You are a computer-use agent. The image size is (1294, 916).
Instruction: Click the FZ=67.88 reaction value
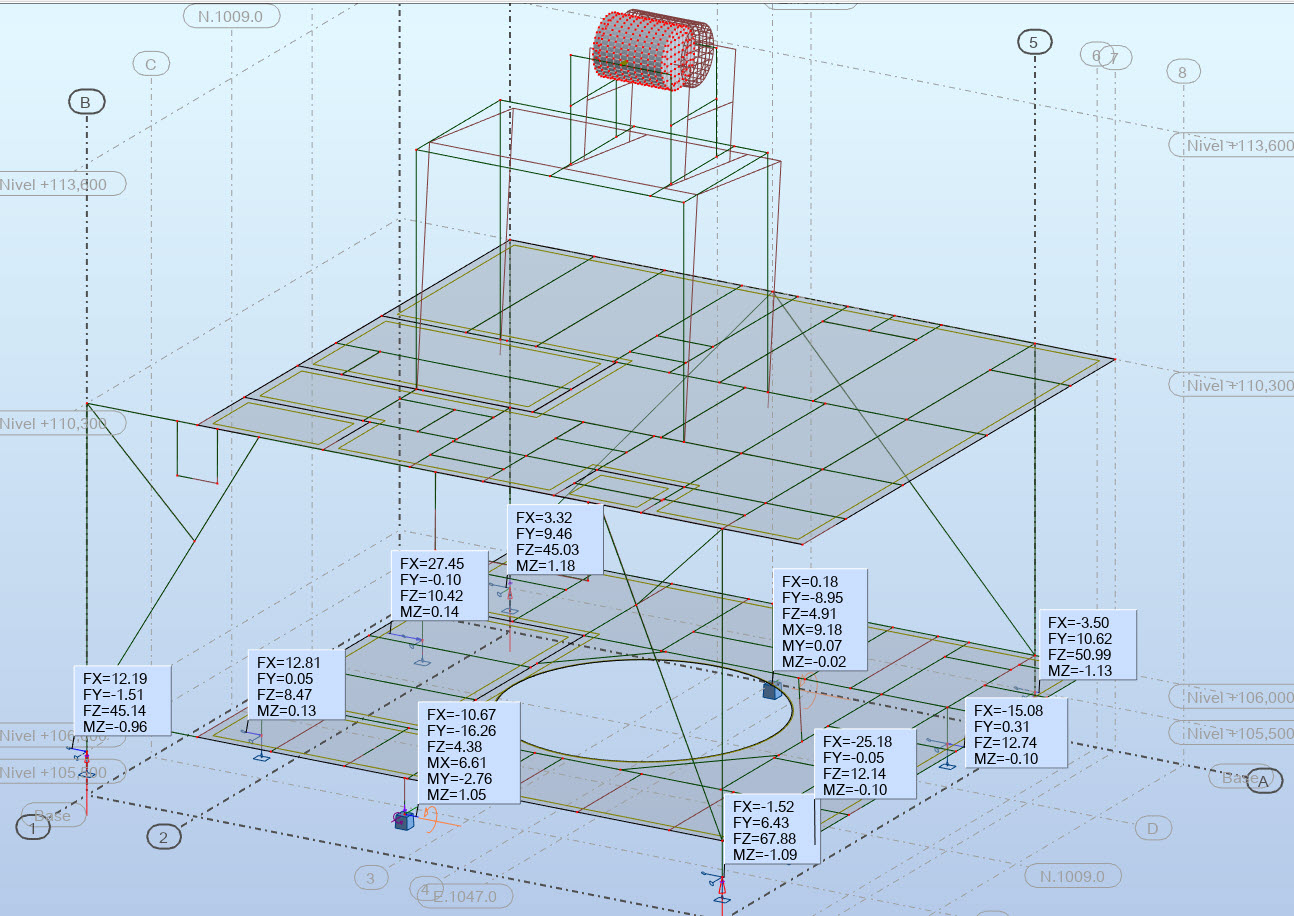tap(765, 839)
